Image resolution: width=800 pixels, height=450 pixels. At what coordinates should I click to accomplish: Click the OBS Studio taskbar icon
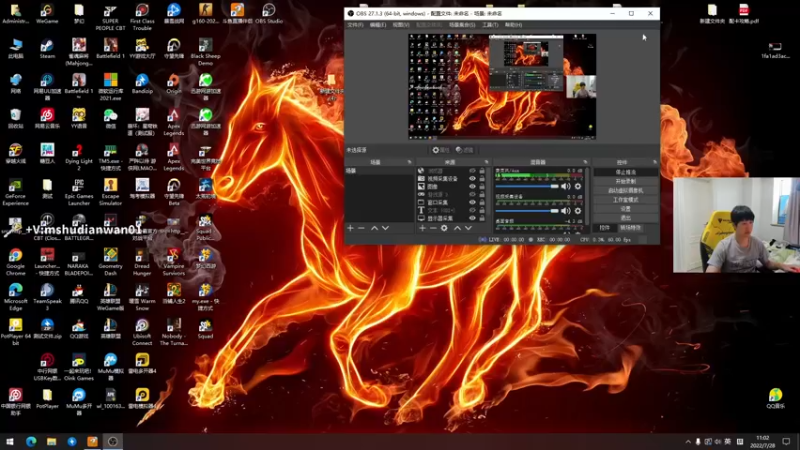pos(113,441)
